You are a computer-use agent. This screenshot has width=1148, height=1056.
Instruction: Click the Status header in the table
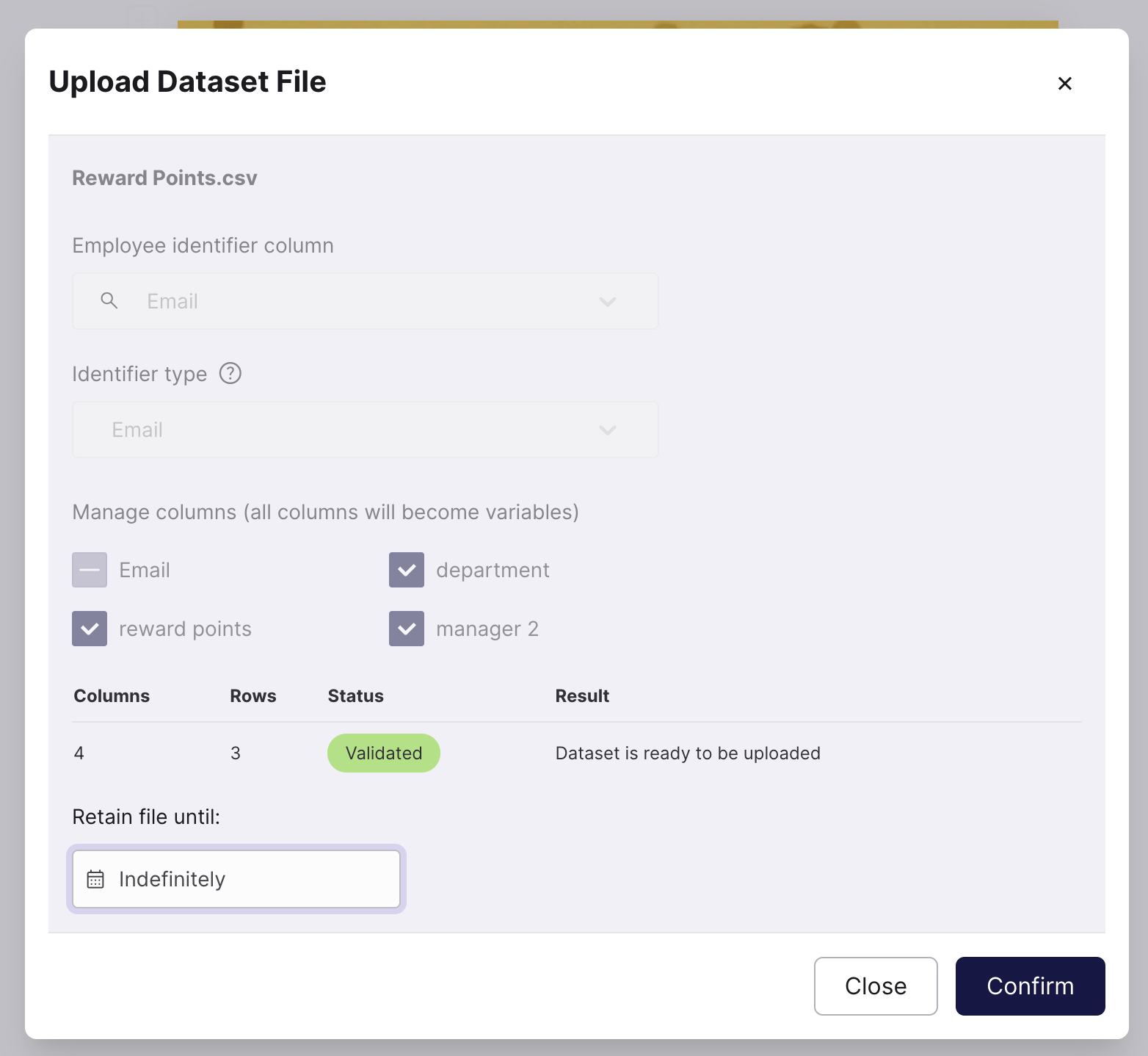(355, 696)
